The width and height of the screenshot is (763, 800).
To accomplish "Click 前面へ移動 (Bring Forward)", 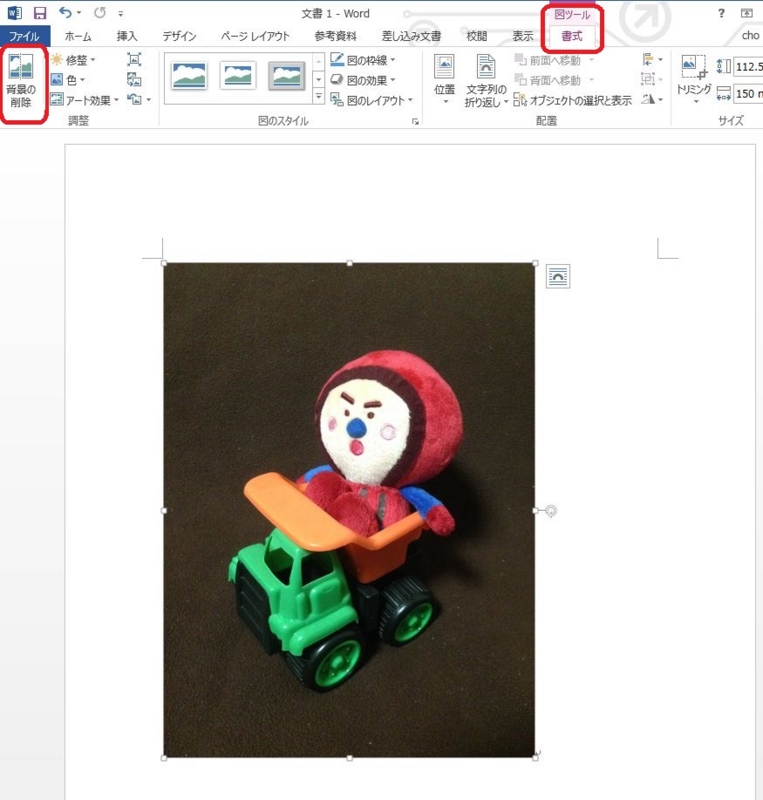I will point(554,60).
